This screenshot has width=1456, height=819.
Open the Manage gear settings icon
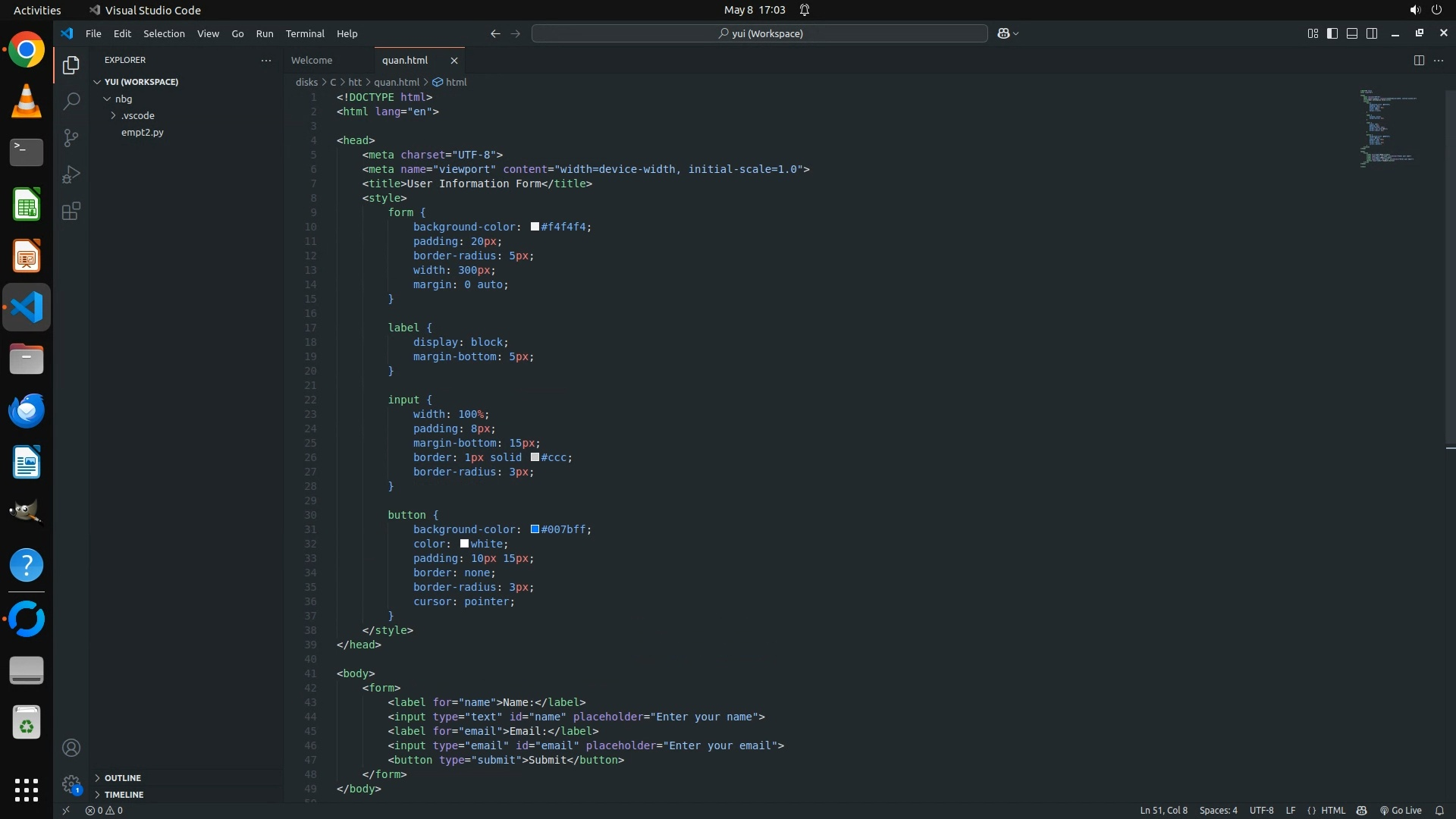point(71,784)
